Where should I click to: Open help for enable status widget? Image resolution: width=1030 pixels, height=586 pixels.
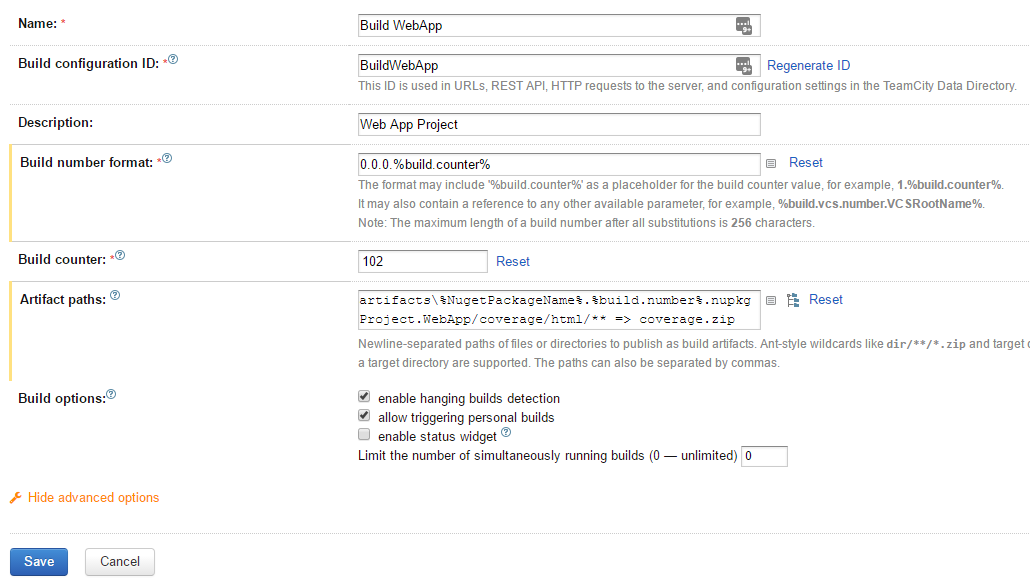506,433
